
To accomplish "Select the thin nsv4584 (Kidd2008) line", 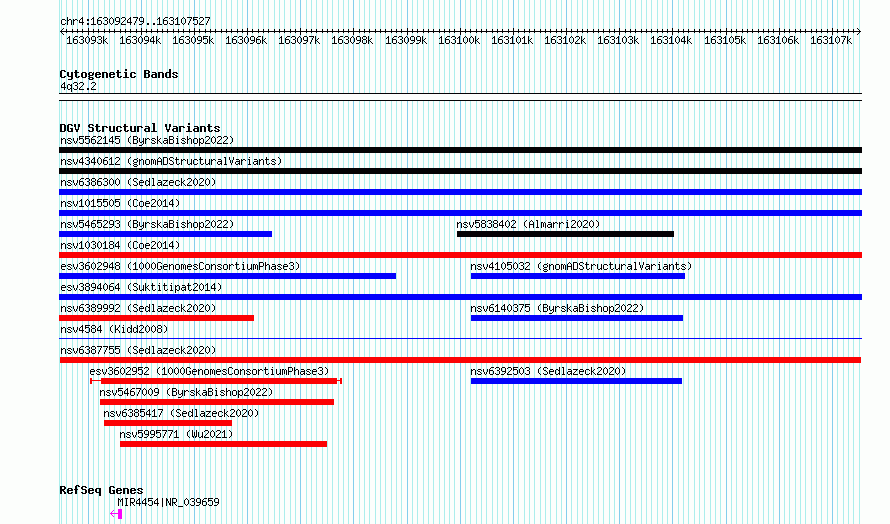I will tap(460, 339).
